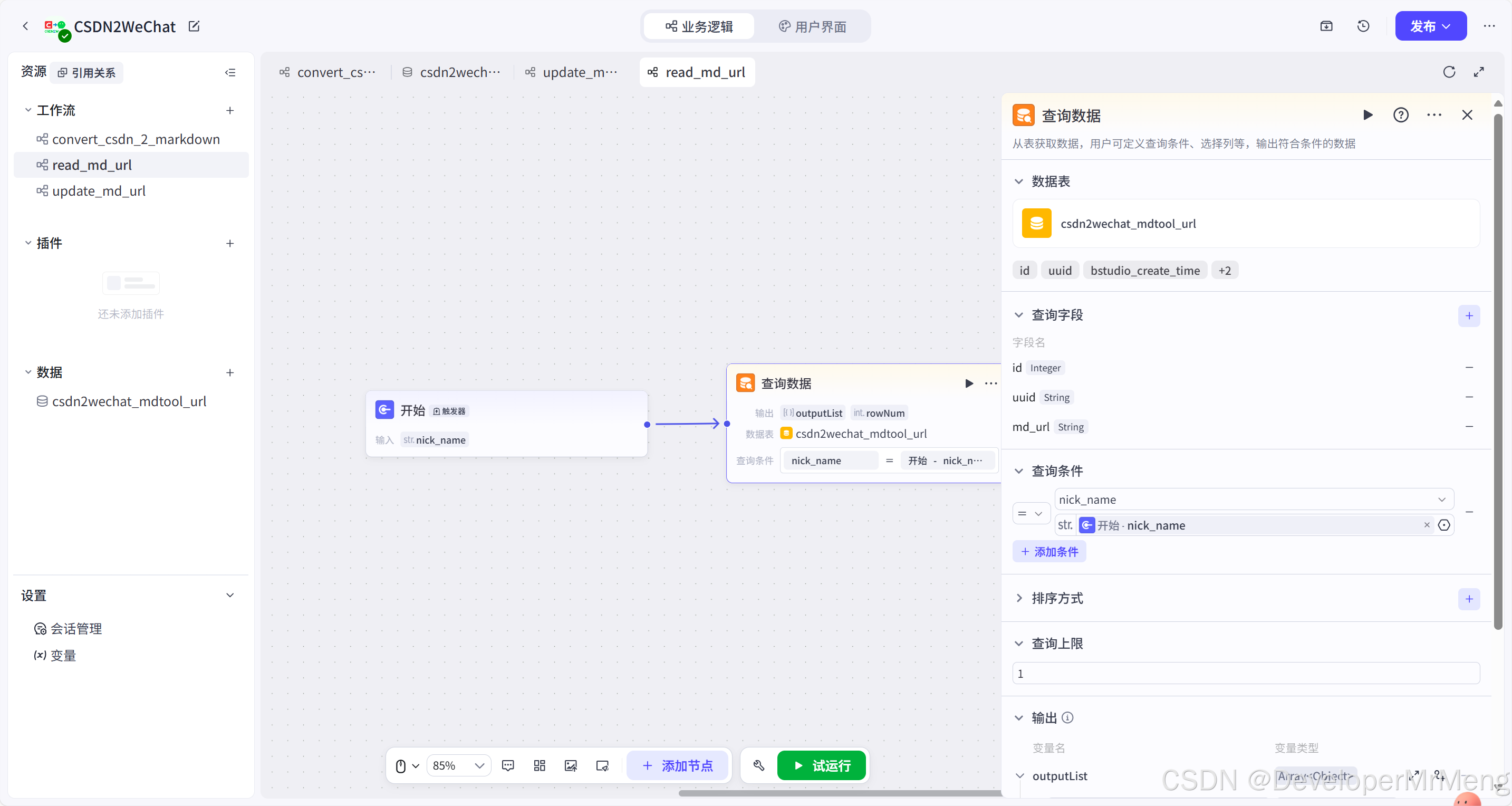Collapse the resources sidebar panel
Image resolution: width=1512 pixels, height=806 pixels.
pos(230,73)
